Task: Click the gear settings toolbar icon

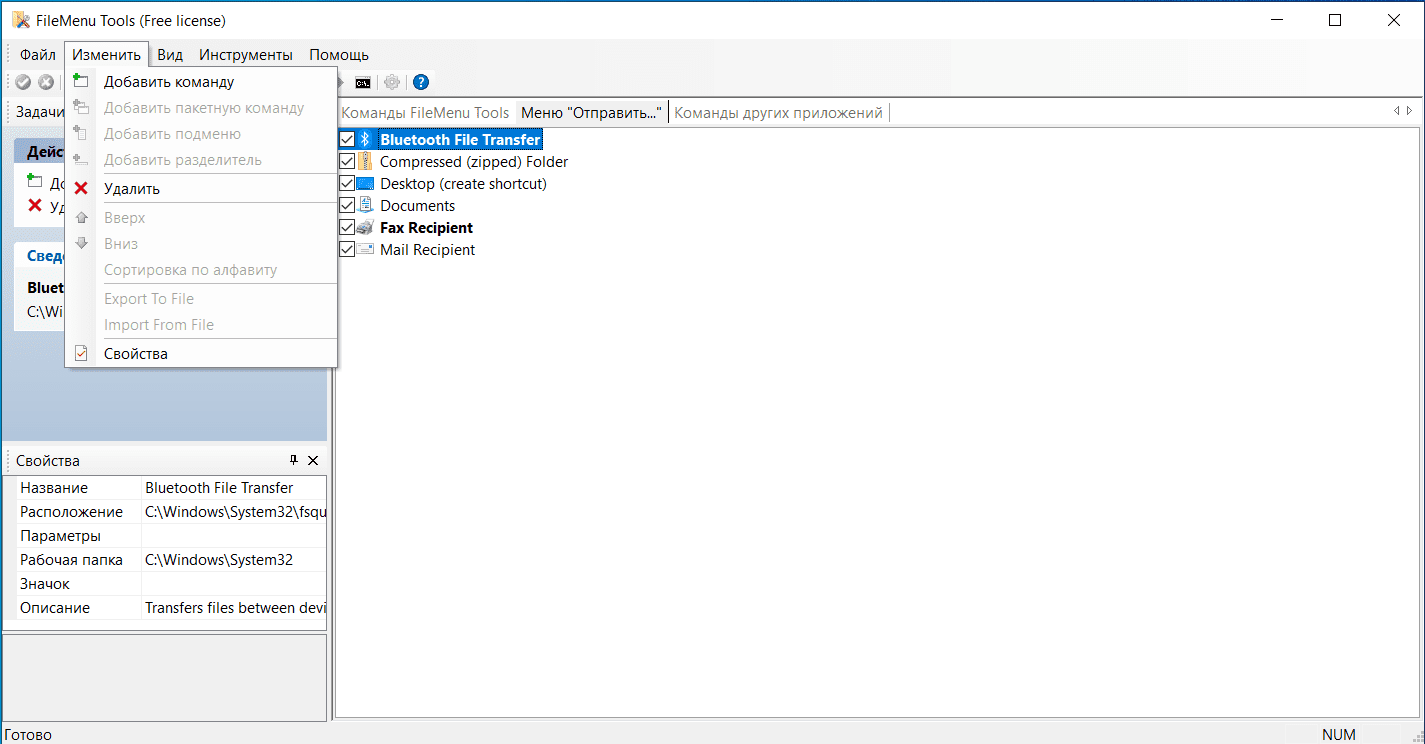Action: pyautogui.click(x=392, y=82)
